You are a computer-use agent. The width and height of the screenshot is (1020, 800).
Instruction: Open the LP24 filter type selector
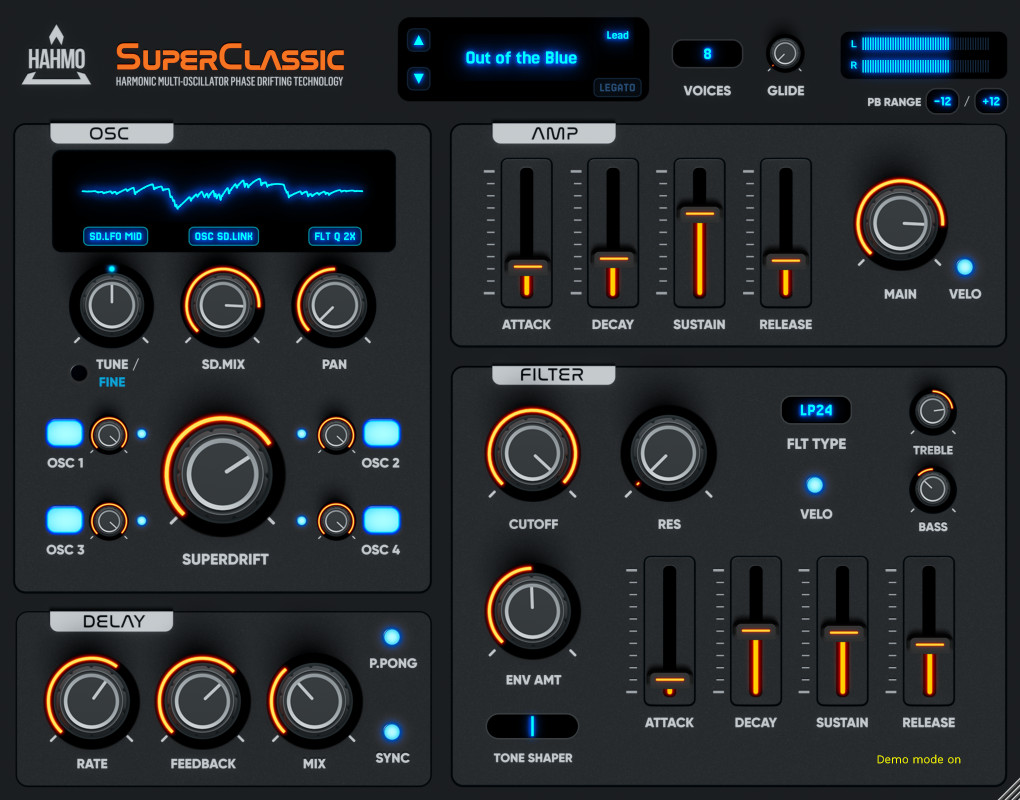pyautogui.click(x=816, y=410)
